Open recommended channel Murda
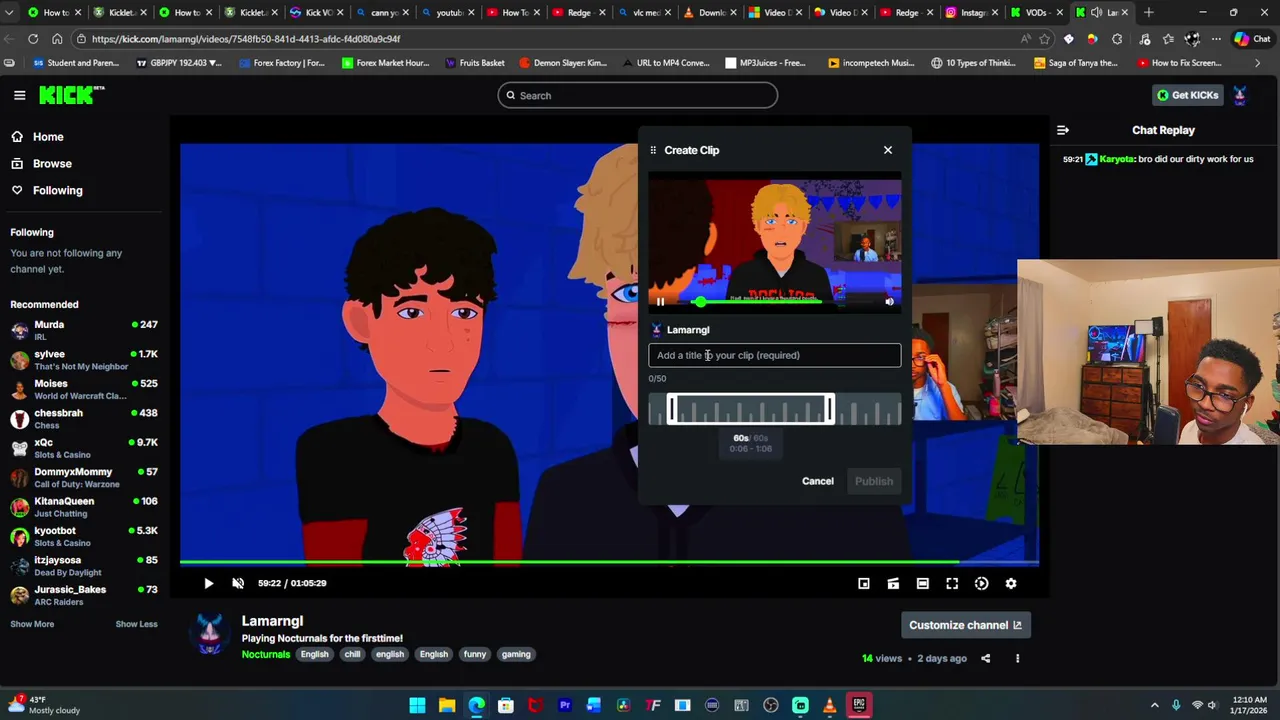1280x720 pixels. tap(84, 330)
